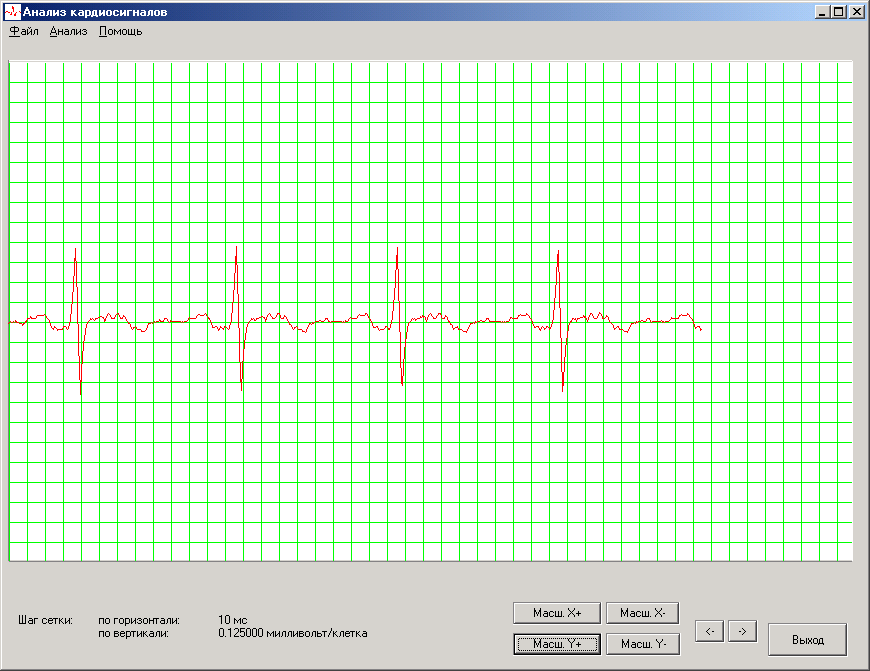This screenshot has width=870, height=671.
Task: Click the Масш. X+ button
Action: click(557, 613)
